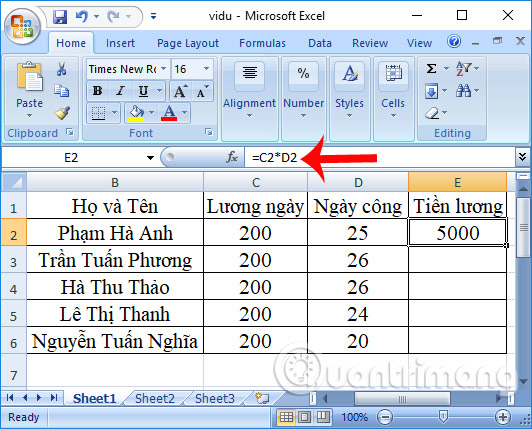Redo the last action

pos(114,16)
